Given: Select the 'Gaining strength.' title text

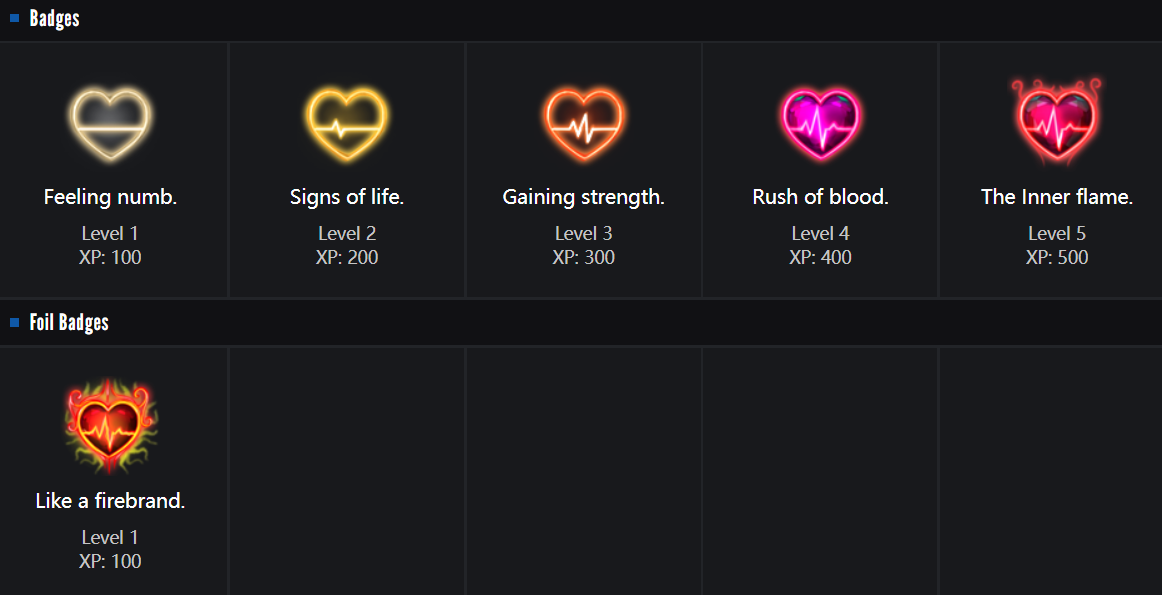Looking at the screenshot, I should pyautogui.click(x=583, y=197).
